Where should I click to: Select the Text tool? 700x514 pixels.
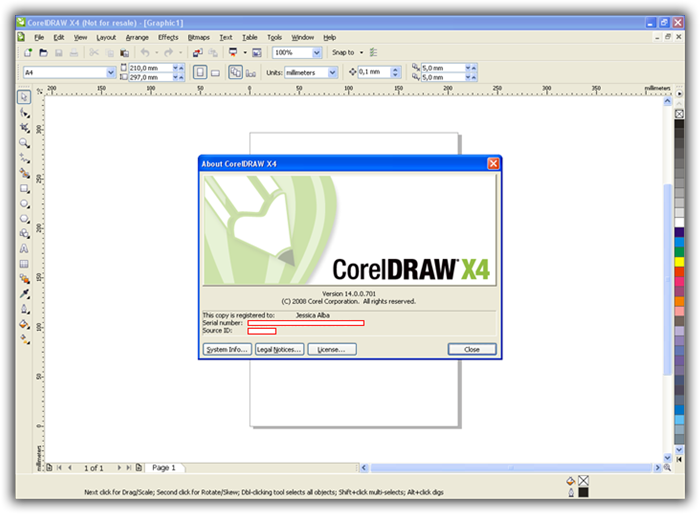click(x=24, y=249)
